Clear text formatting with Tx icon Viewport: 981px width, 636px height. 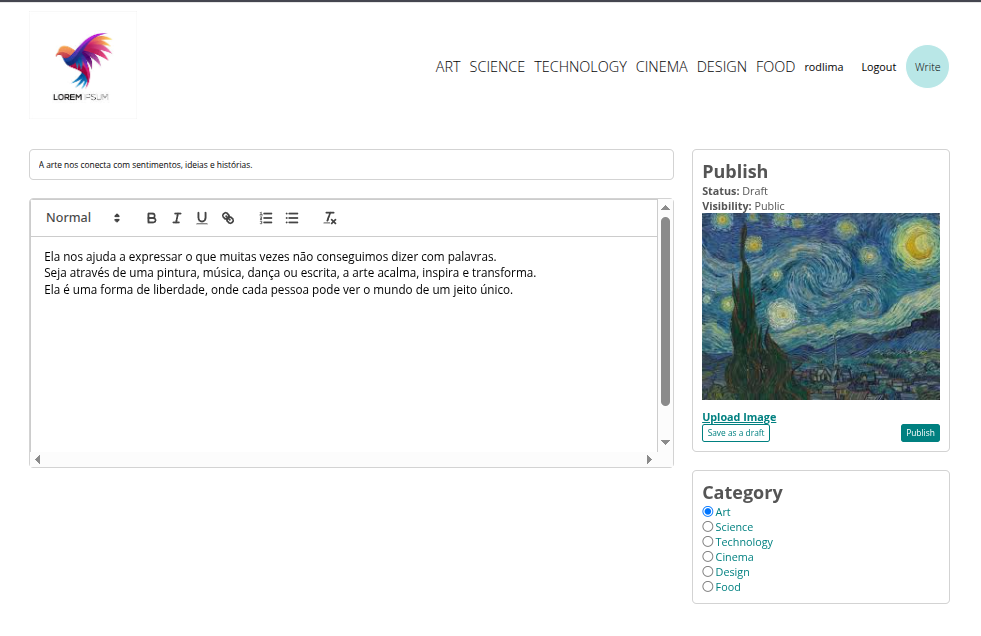[330, 218]
